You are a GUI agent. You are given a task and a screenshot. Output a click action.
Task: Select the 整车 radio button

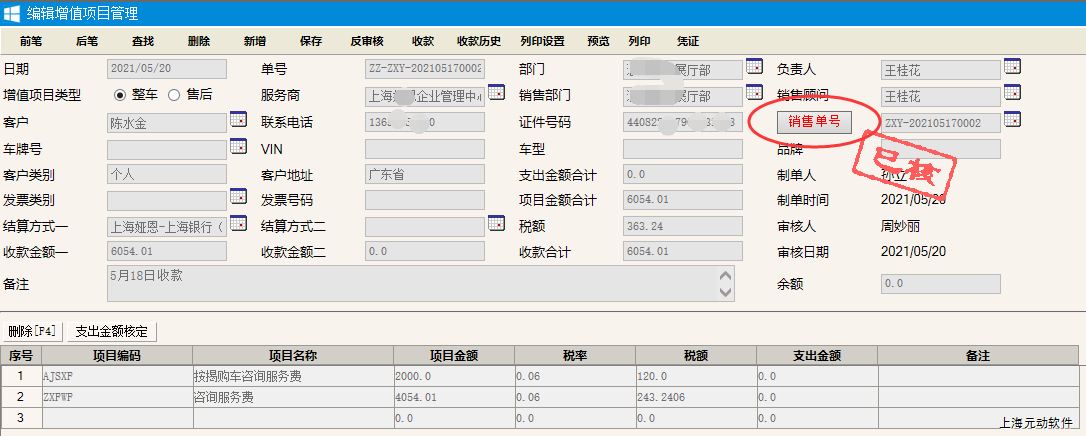click(120, 95)
